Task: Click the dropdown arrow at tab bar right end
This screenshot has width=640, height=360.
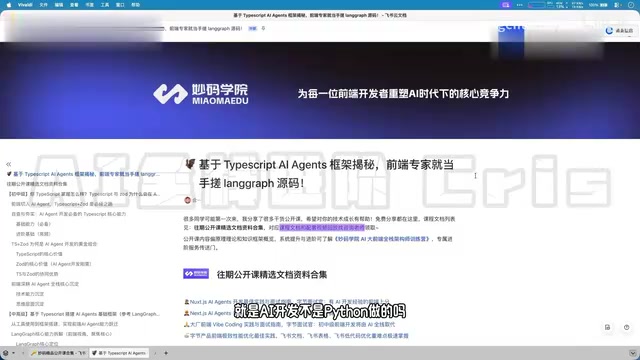Action: click(633, 353)
